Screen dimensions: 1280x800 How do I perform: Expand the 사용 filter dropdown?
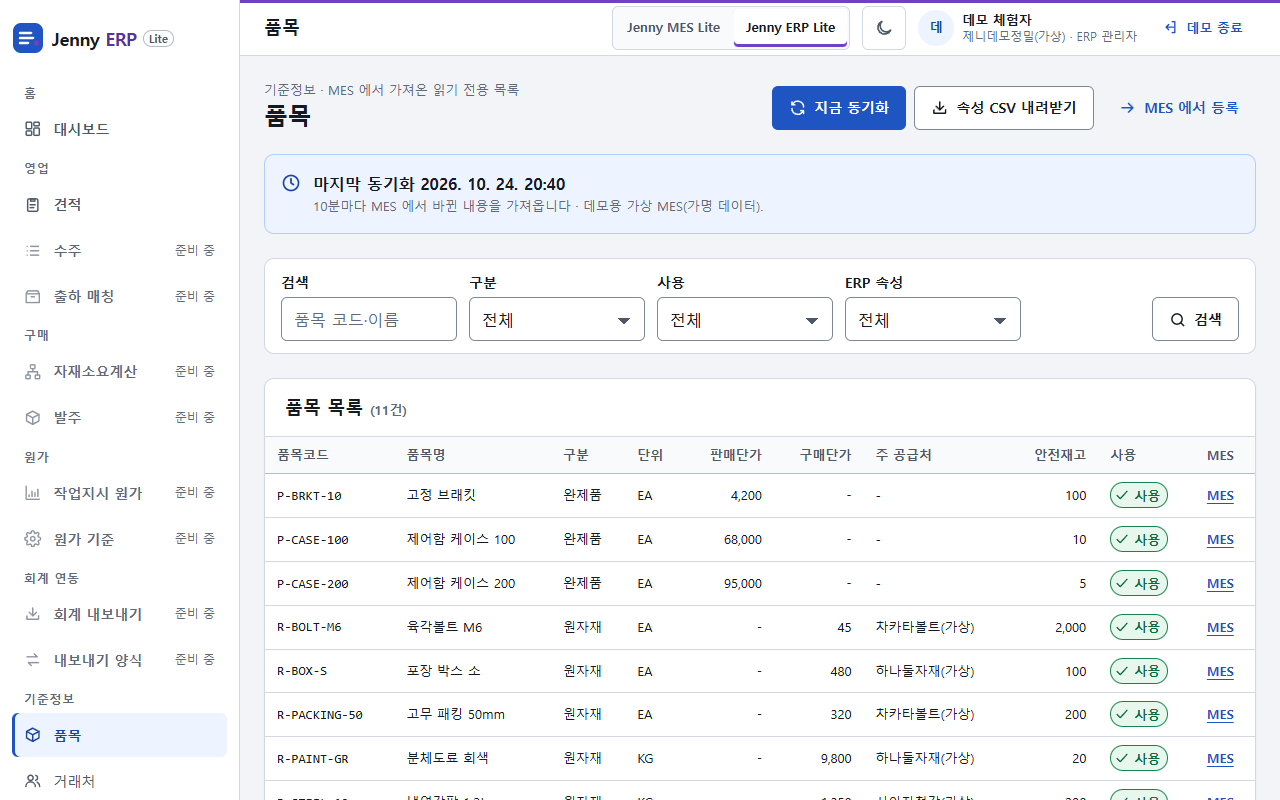coord(745,319)
